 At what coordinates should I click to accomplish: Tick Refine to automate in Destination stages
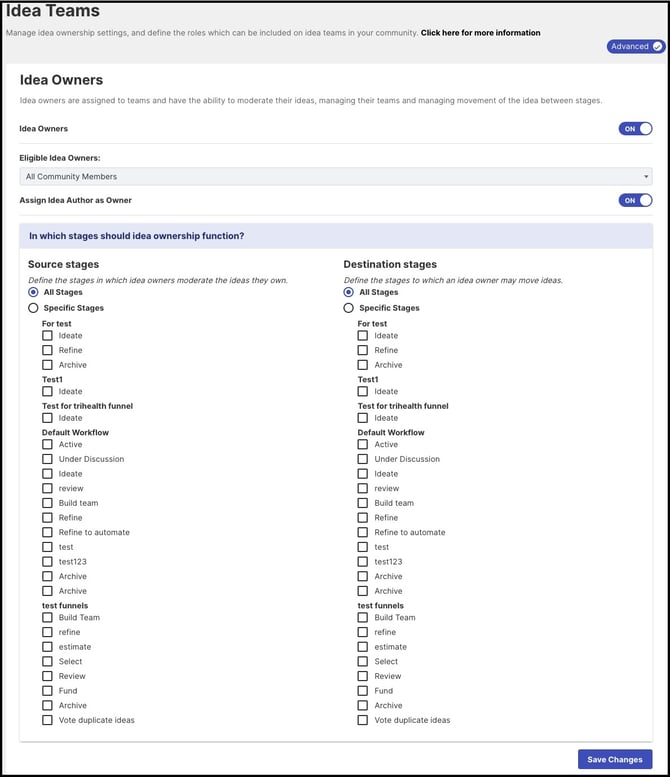(363, 532)
